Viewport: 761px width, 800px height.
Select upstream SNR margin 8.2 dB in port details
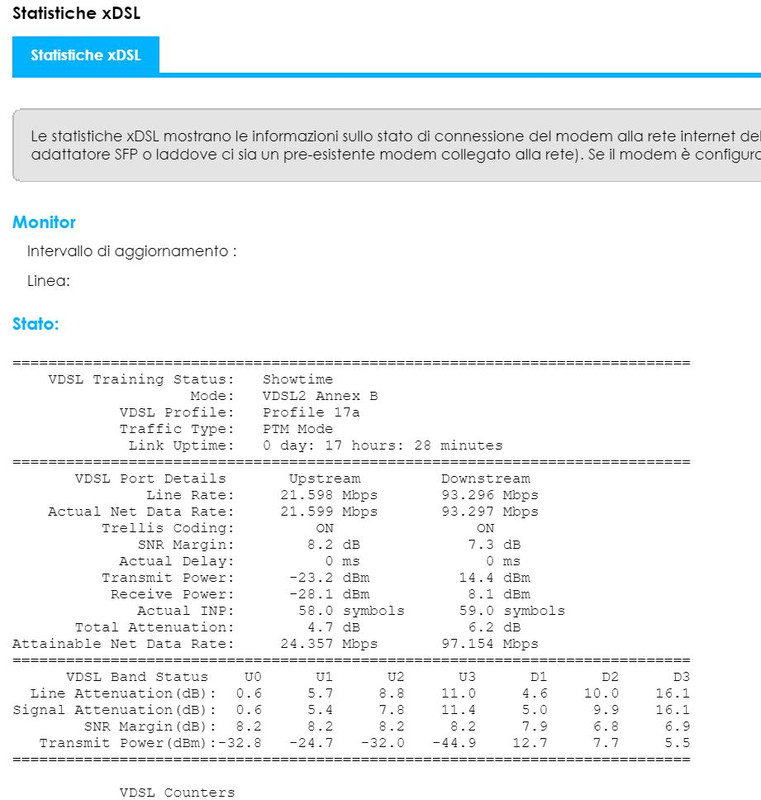point(334,544)
